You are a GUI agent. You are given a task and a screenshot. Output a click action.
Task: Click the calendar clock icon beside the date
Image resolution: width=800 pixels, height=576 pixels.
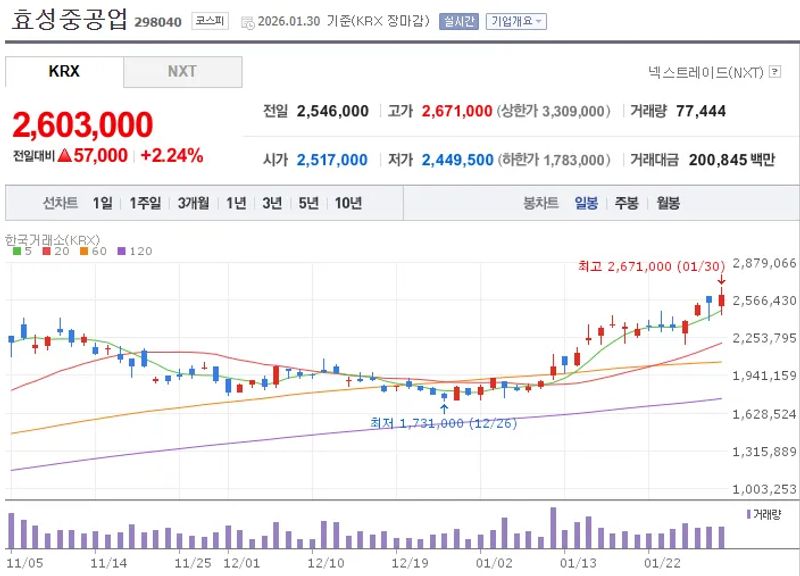coord(248,22)
